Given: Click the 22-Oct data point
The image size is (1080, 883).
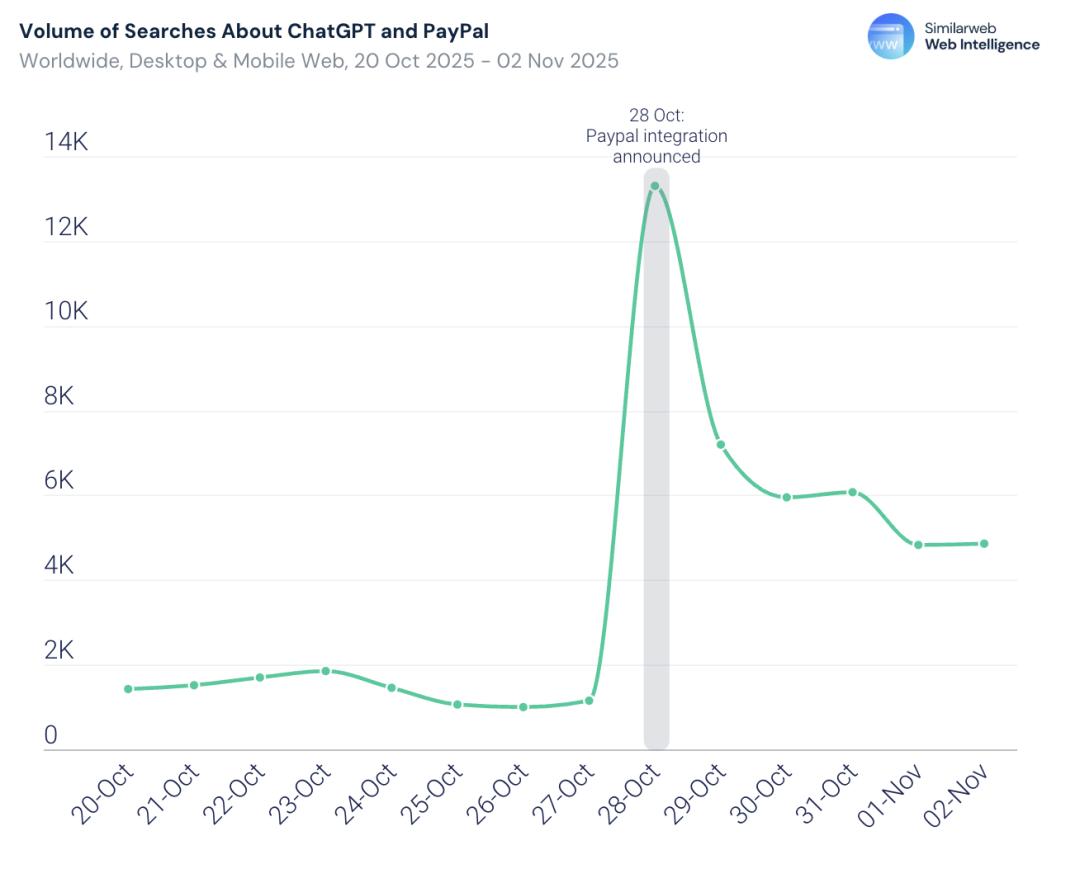Looking at the screenshot, I should coord(260,677).
